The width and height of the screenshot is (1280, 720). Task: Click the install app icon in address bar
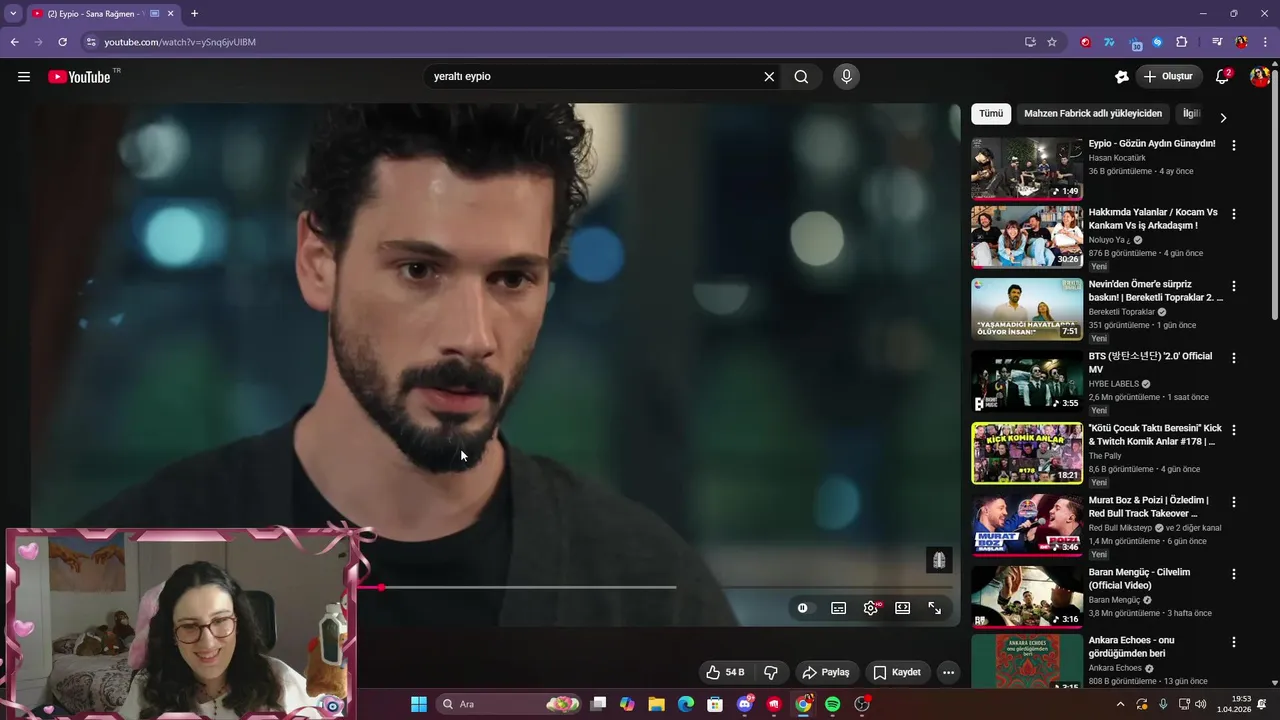pyautogui.click(x=1030, y=42)
